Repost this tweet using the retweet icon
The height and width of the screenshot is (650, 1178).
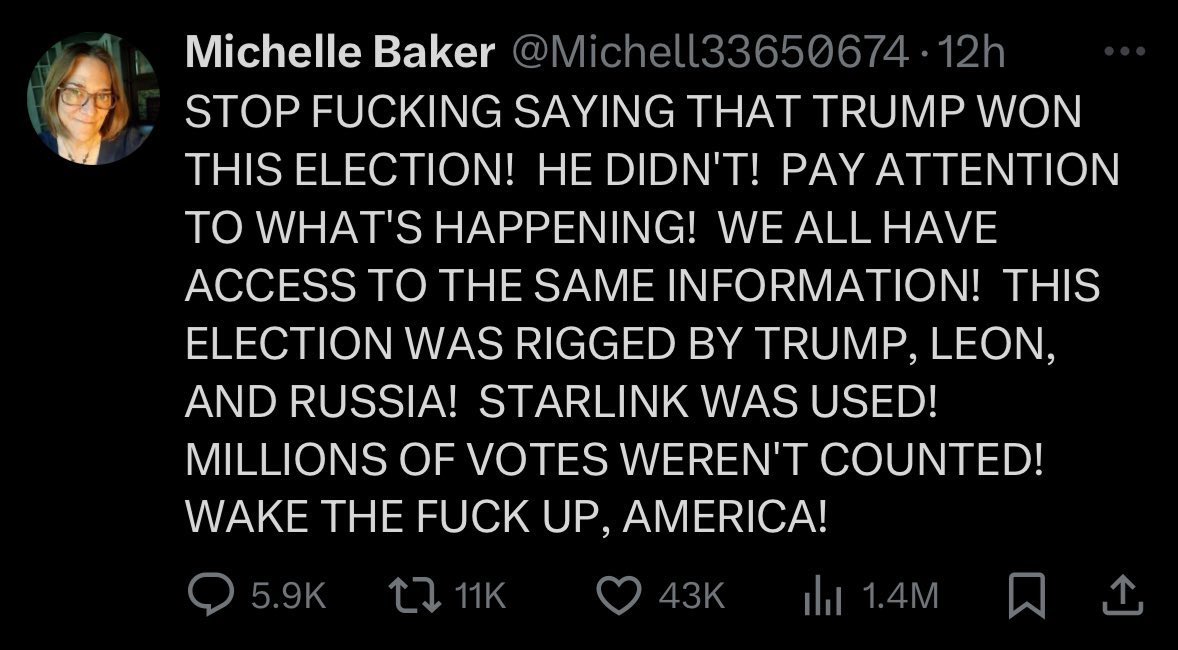pos(414,596)
